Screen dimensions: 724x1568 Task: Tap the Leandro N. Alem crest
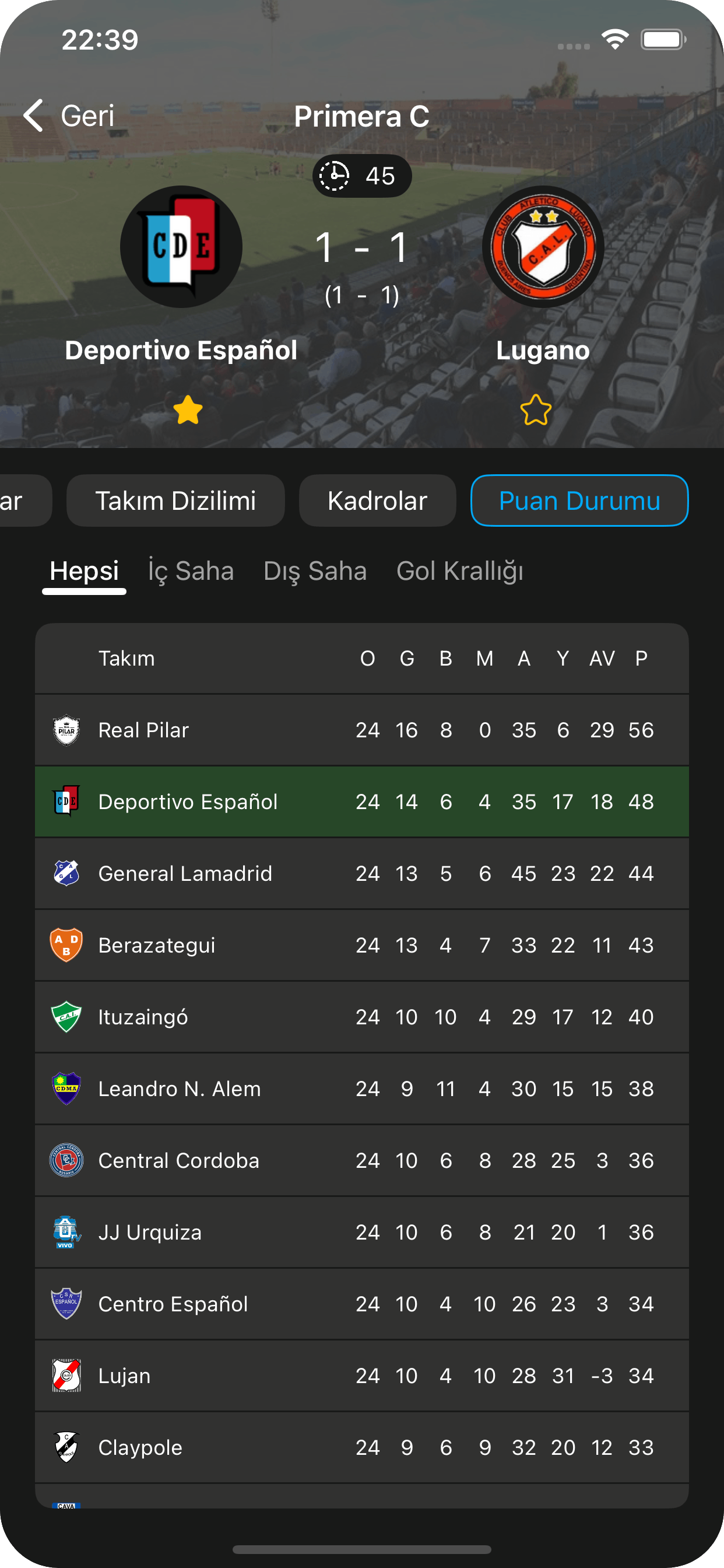tap(66, 1088)
